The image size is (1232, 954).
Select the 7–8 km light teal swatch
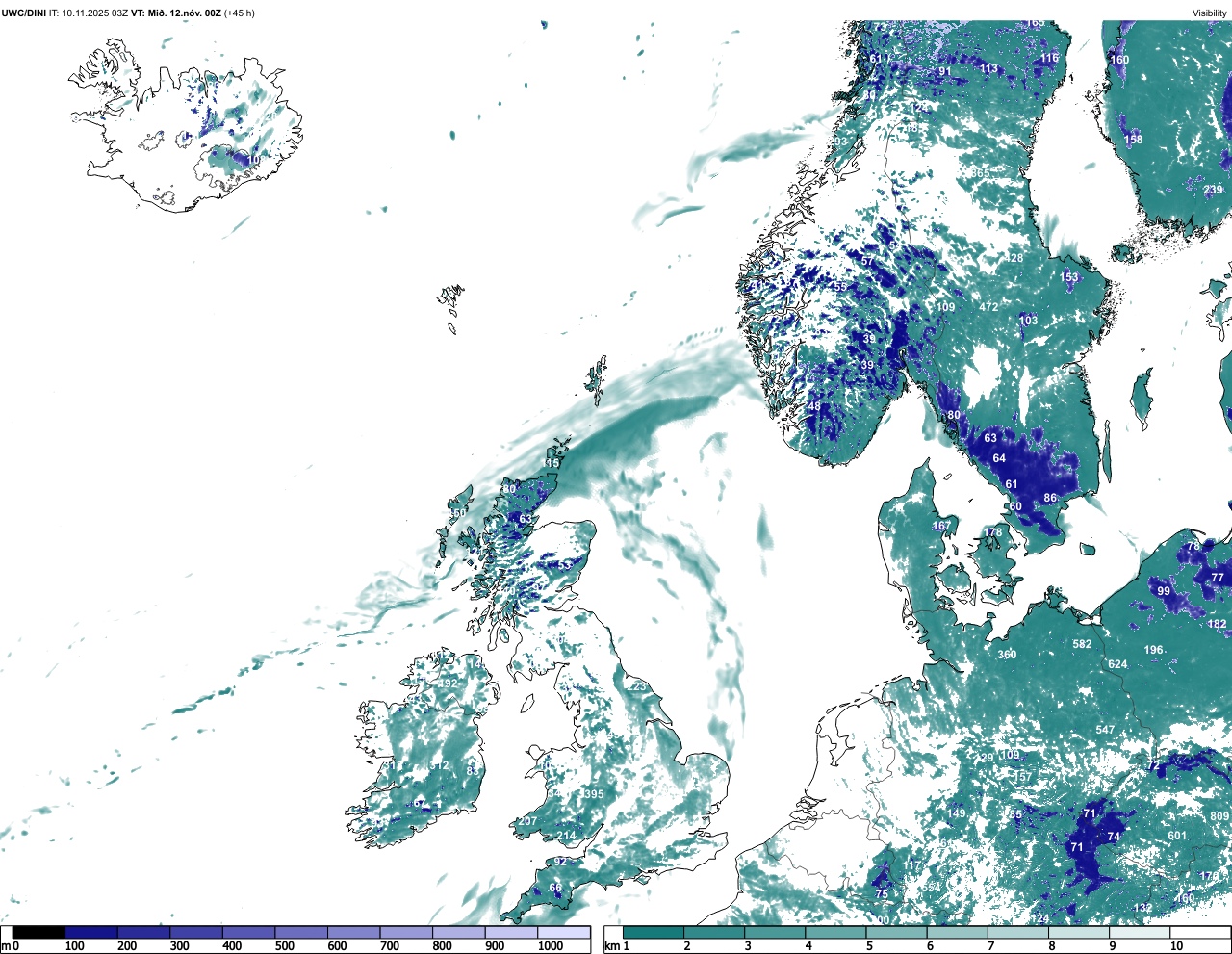[1019, 933]
